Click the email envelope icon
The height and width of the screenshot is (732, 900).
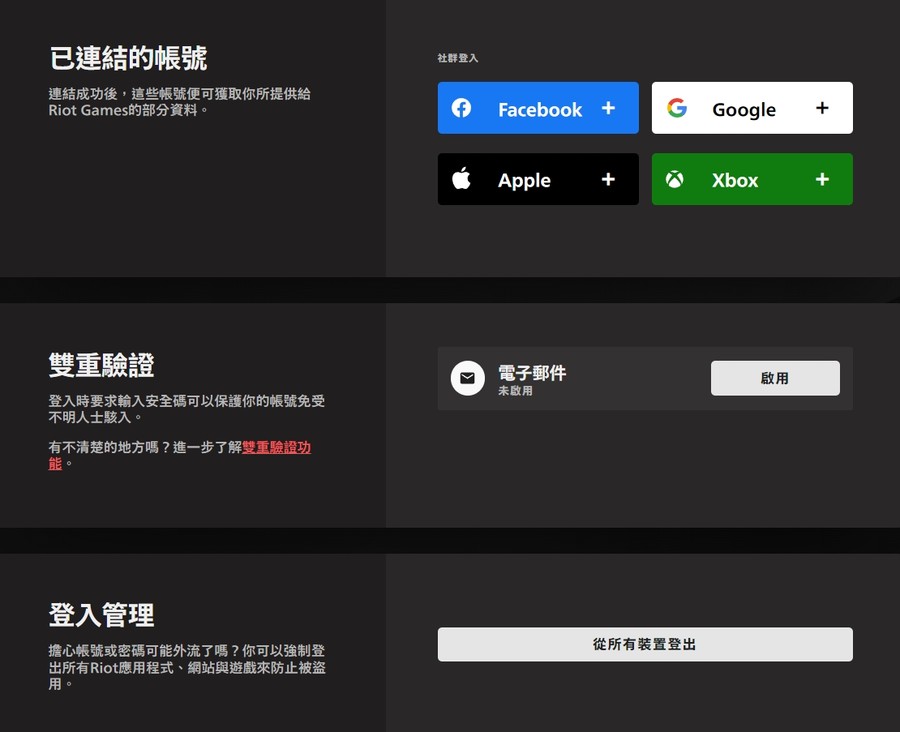pyautogui.click(x=468, y=378)
